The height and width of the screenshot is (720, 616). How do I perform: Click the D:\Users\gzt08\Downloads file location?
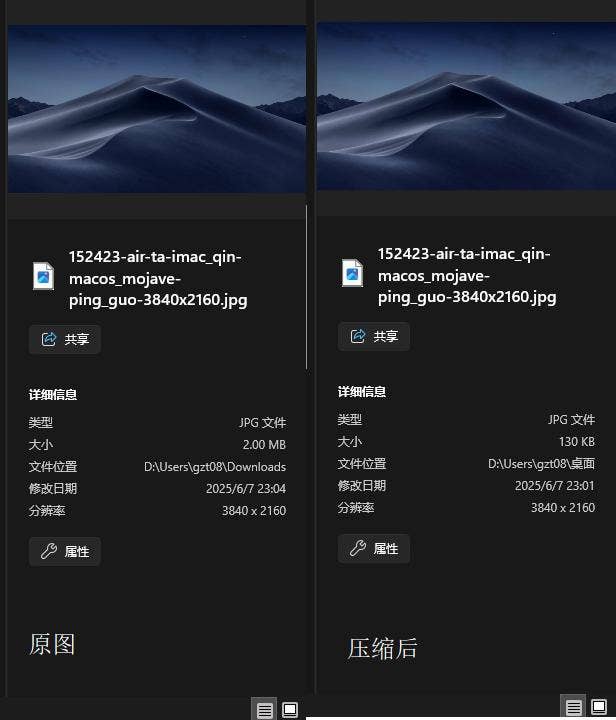click(x=215, y=467)
